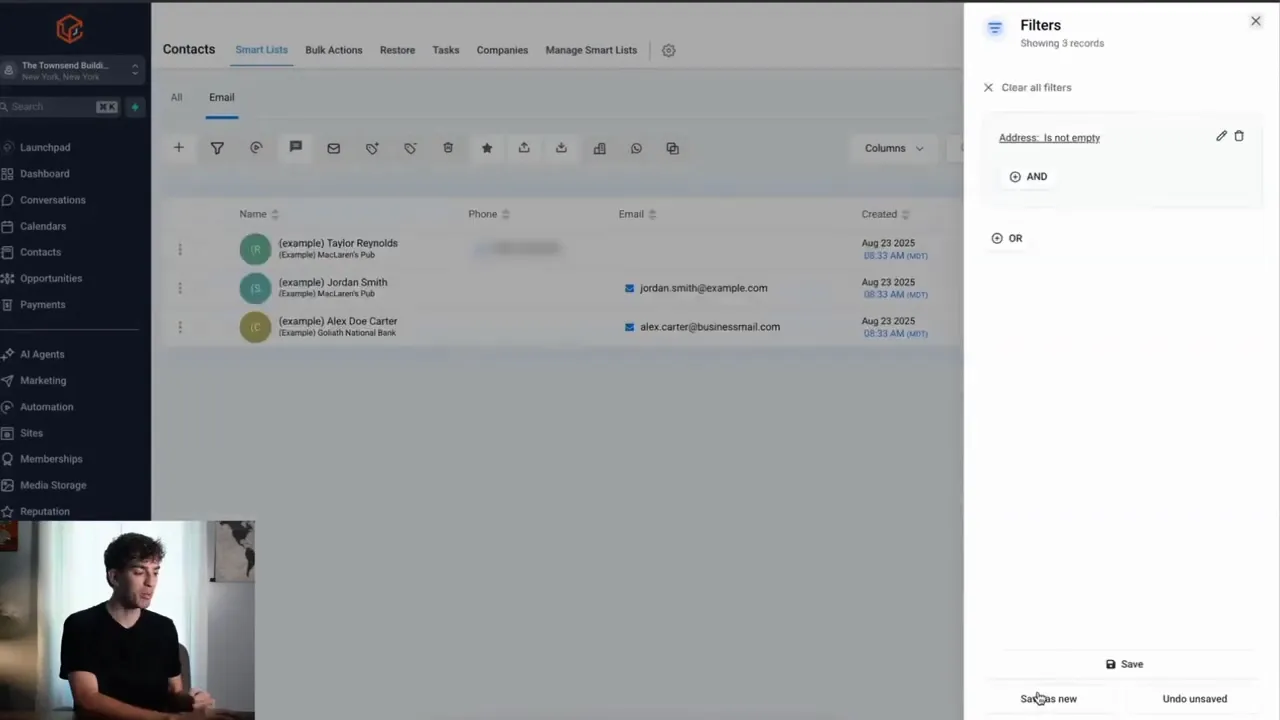The width and height of the screenshot is (1280, 720).
Task: Sort contacts by the Name column arrows
Action: point(274,213)
